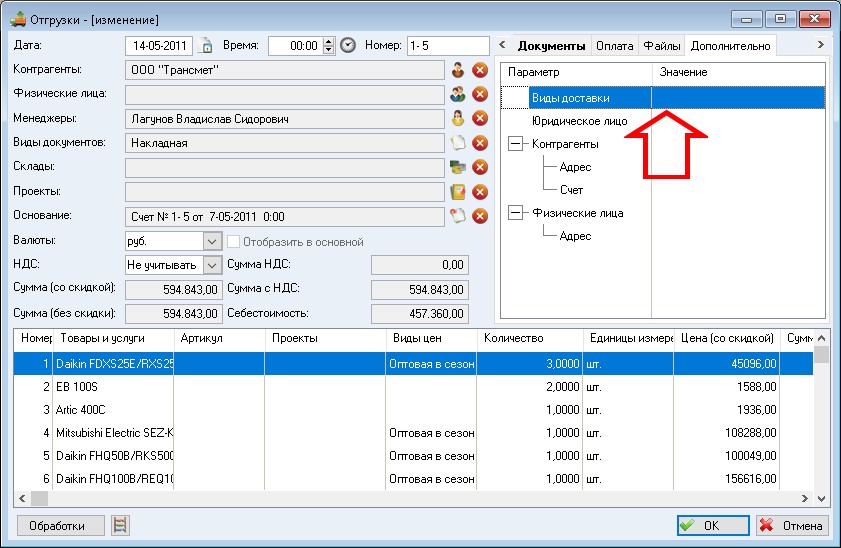Click the Отмена button
This screenshot has width=841, height=548.
791,525
